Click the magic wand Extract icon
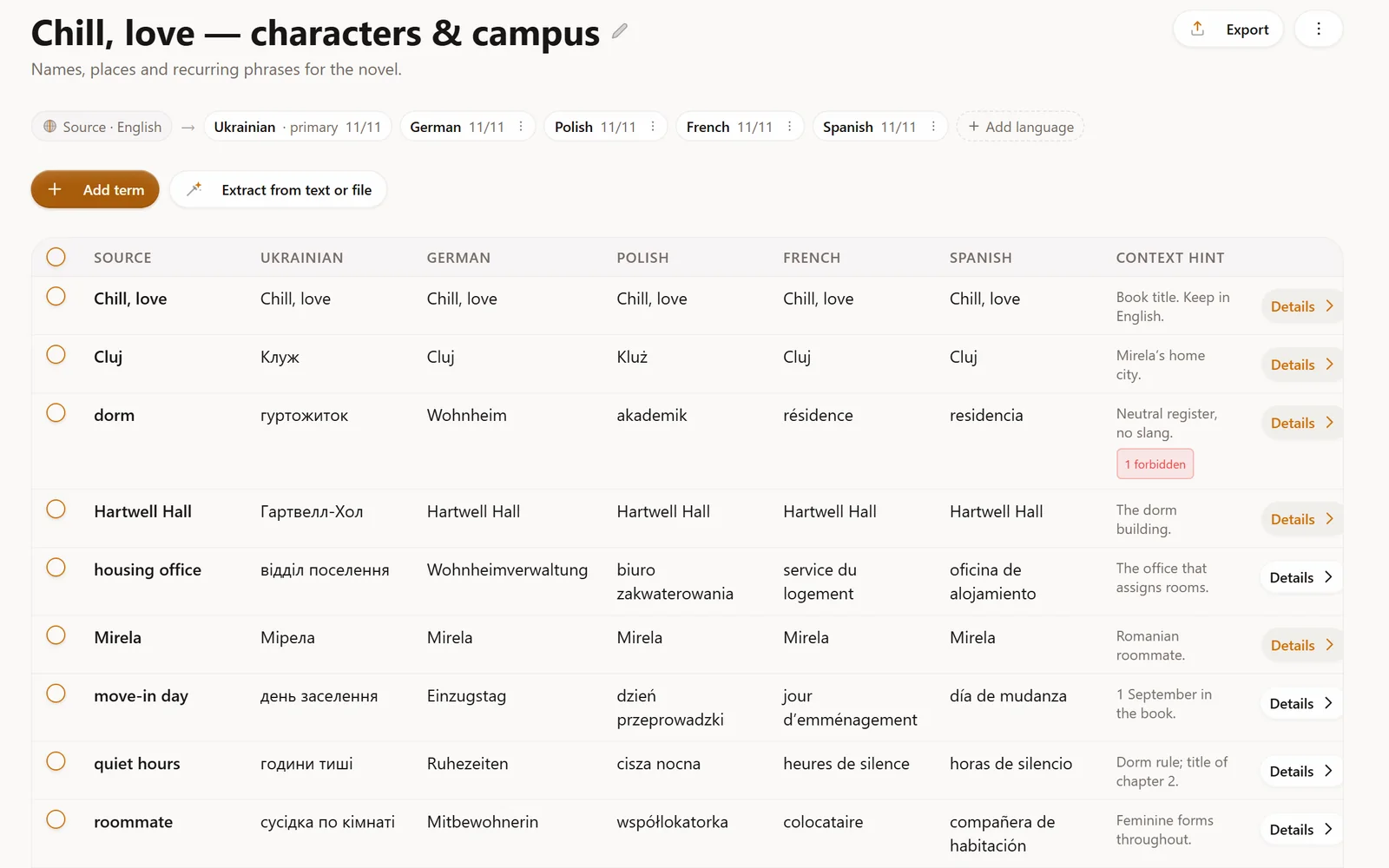The height and width of the screenshot is (868, 1389). tap(194, 189)
